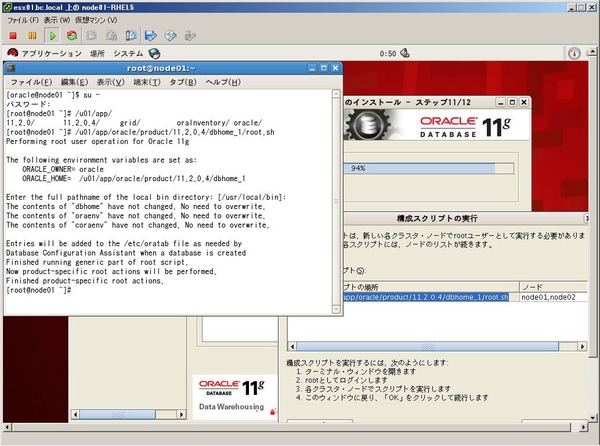This screenshot has width=600, height=446.
Task: Open the 仮想マシン(V) menu
Action: [96, 20]
